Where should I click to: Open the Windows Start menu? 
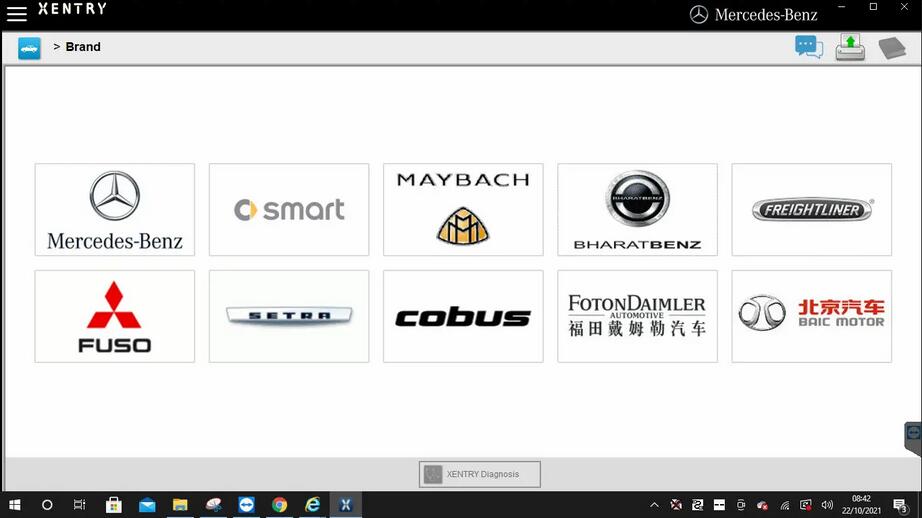tap(15, 505)
